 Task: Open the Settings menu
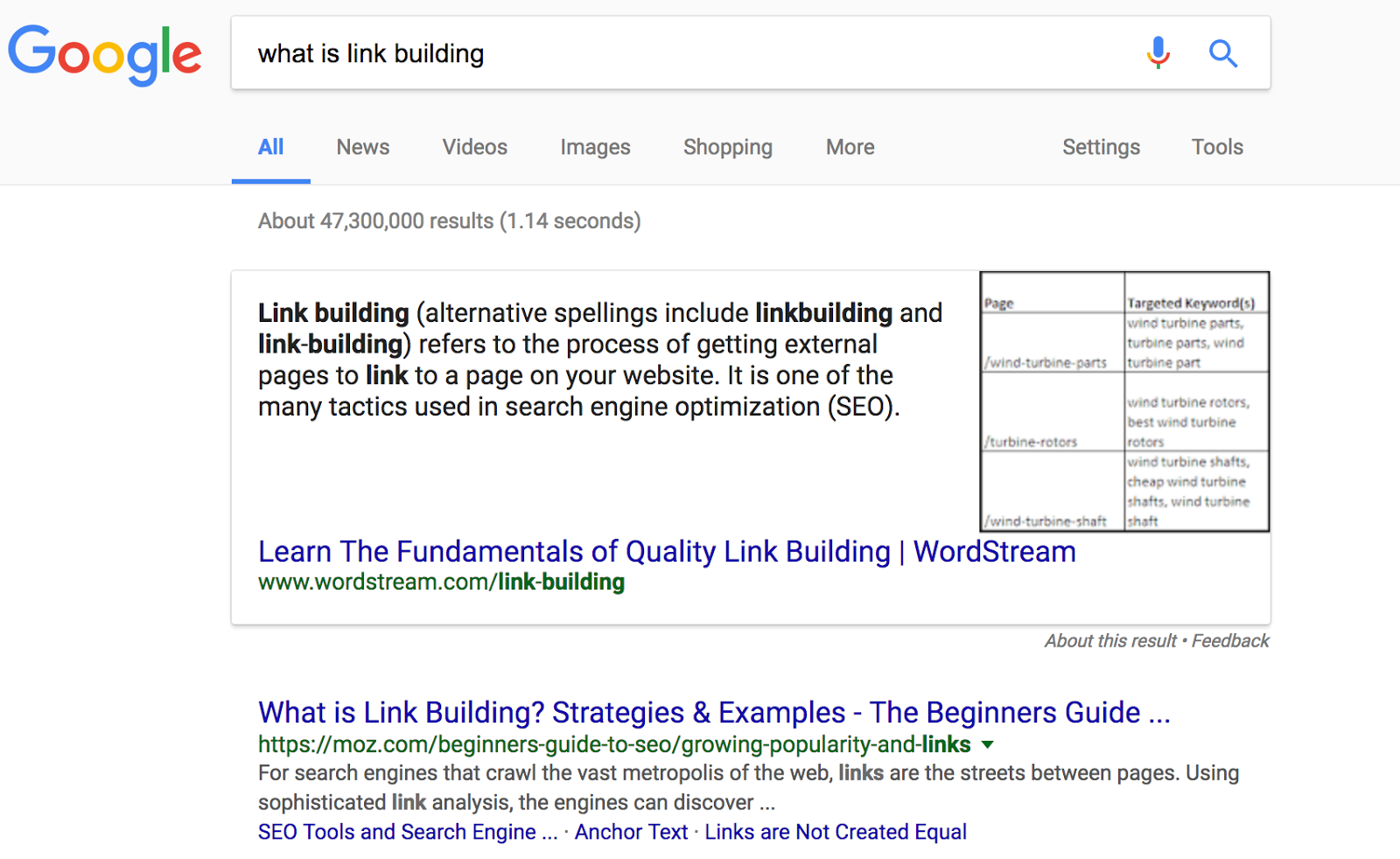(x=1101, y=147)
